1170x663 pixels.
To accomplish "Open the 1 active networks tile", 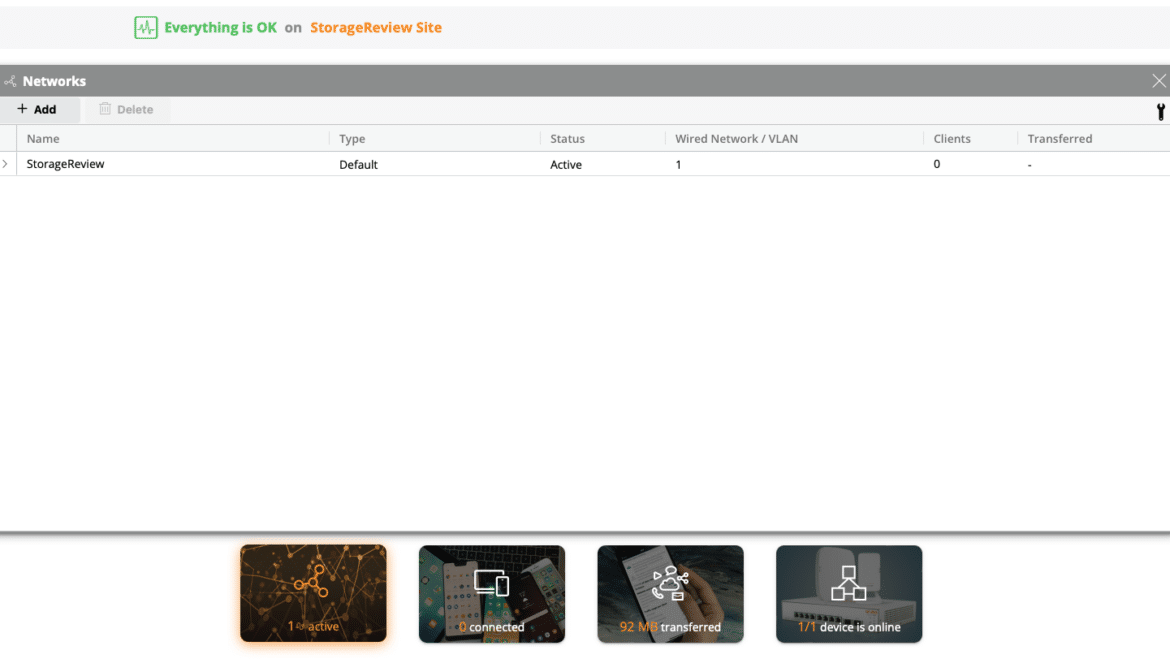I will [x=313, y=594].
